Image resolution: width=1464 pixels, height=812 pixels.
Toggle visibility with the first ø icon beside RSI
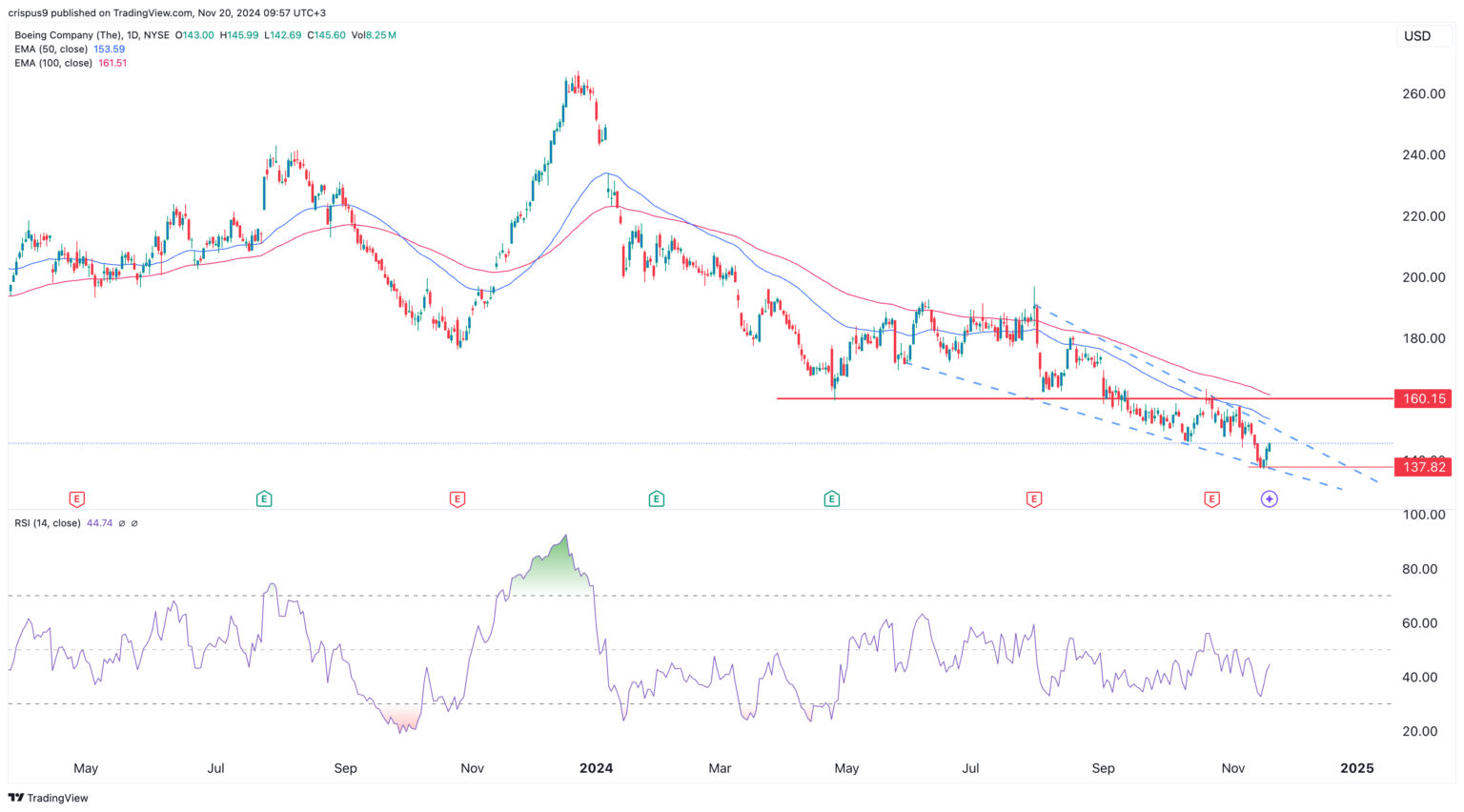click(x=121, y=523)
